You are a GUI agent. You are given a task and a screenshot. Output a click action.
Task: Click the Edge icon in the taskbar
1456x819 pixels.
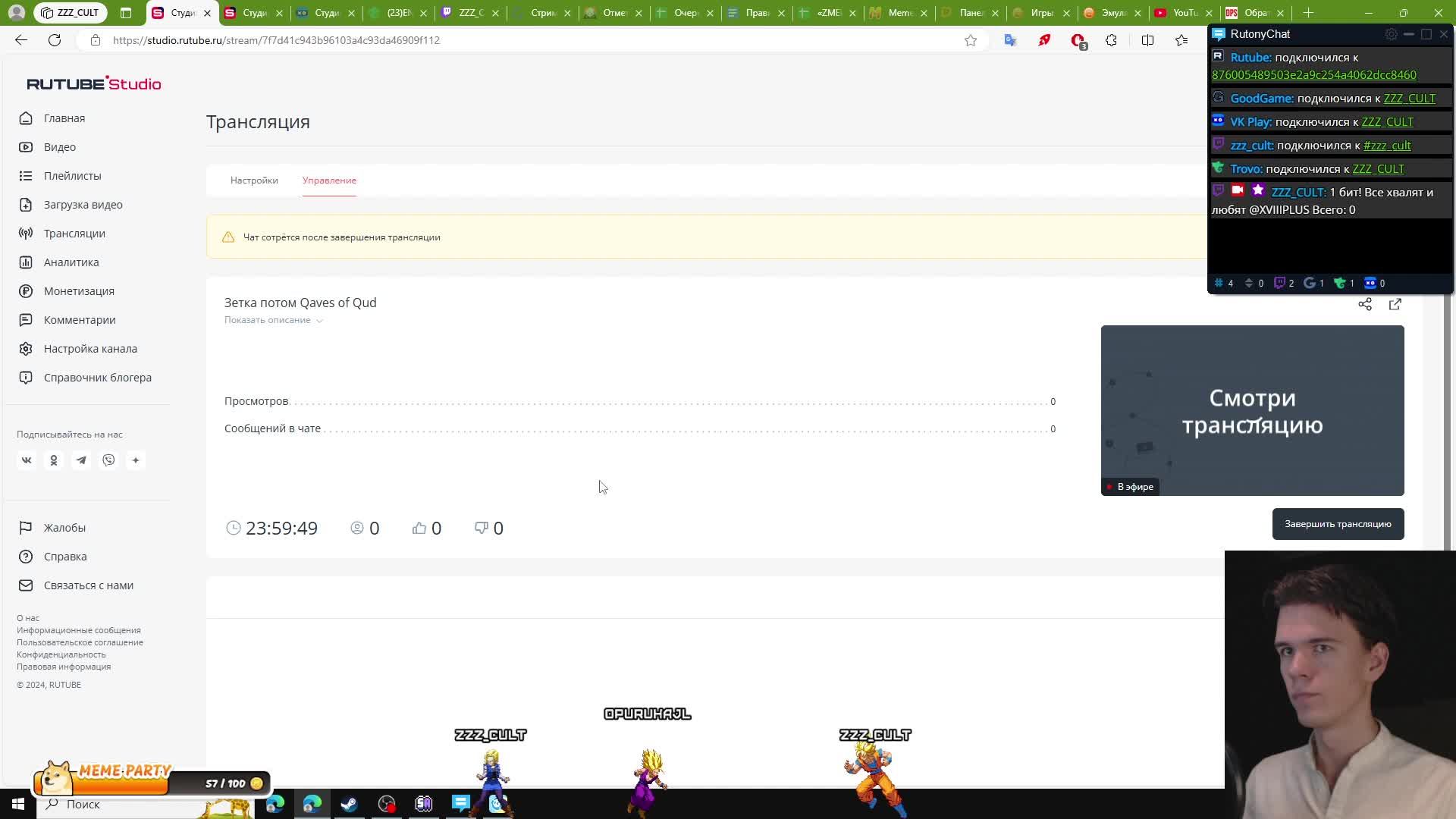coord(312,804)
